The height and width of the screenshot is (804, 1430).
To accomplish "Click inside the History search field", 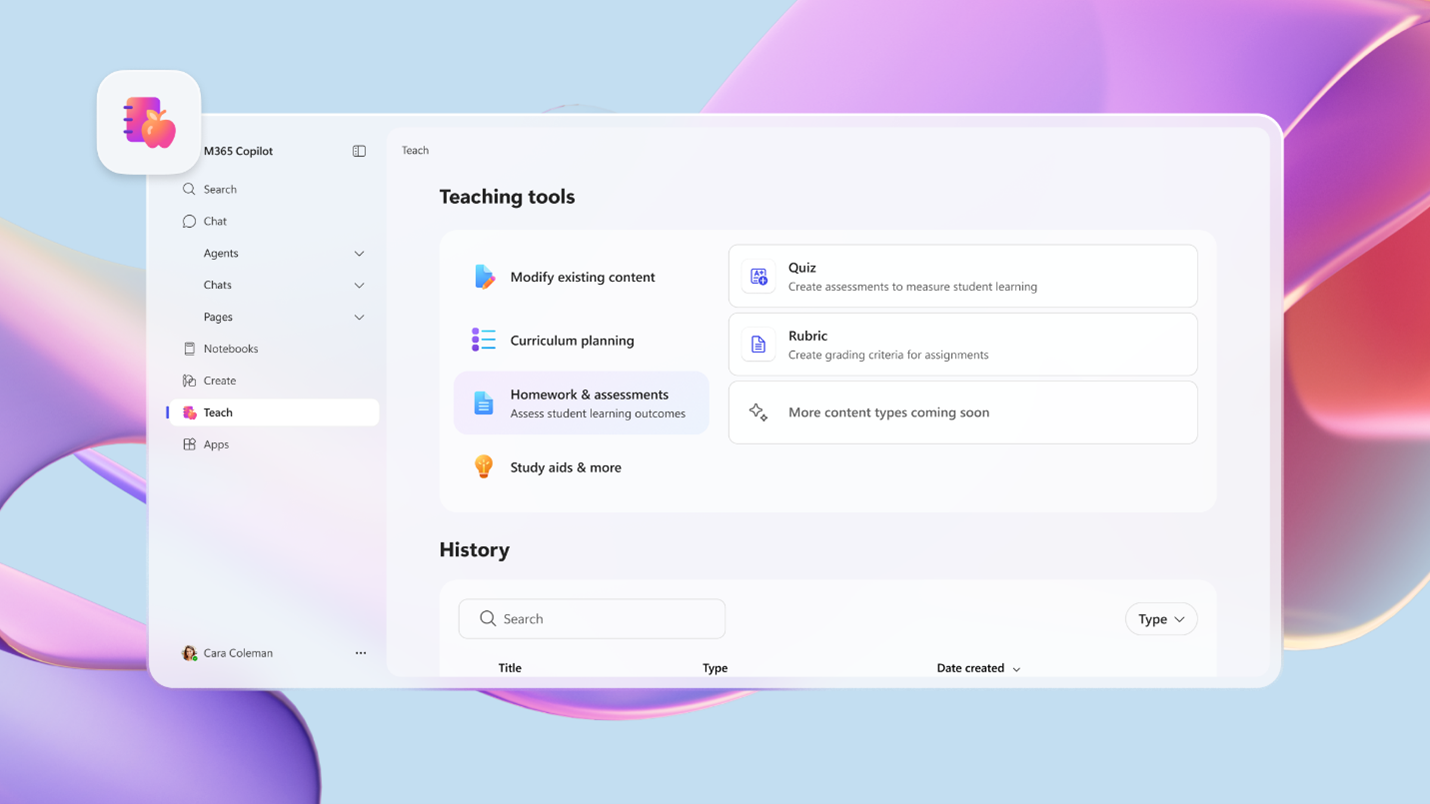I will click(591, 618).
